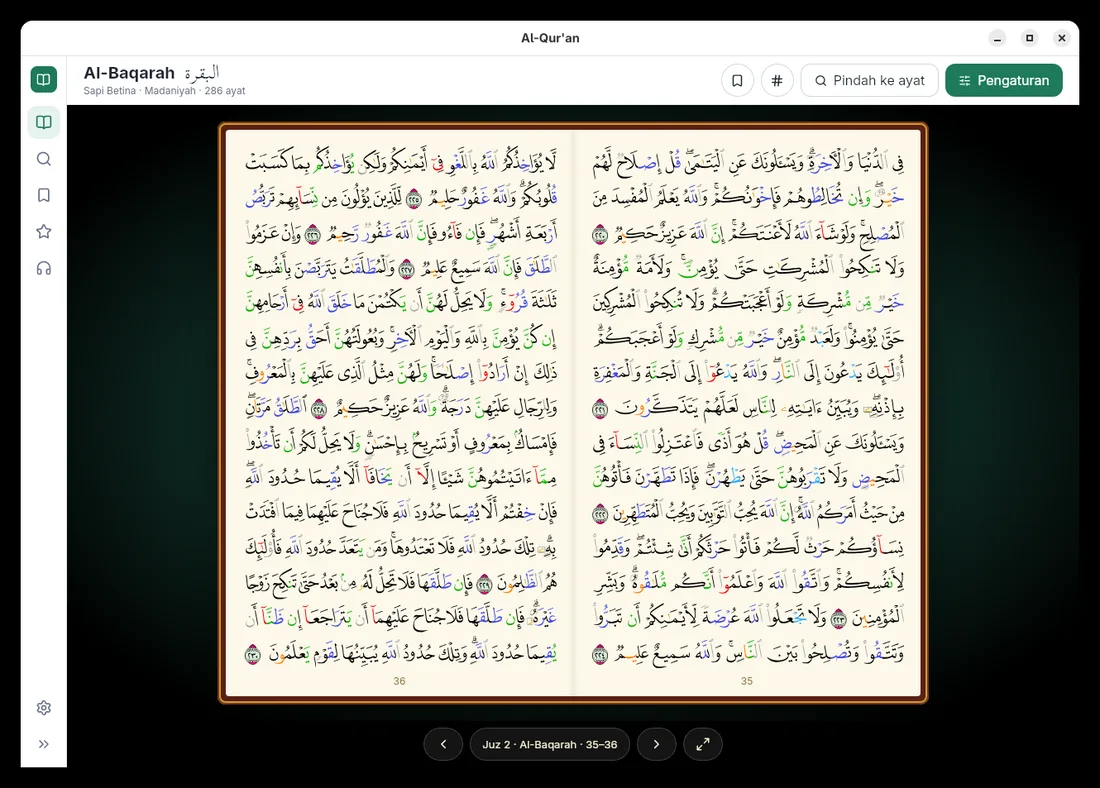Click ayah marker 224 at end of page 35
This screenshot has width=1100, height=788.
click(600, 654)
